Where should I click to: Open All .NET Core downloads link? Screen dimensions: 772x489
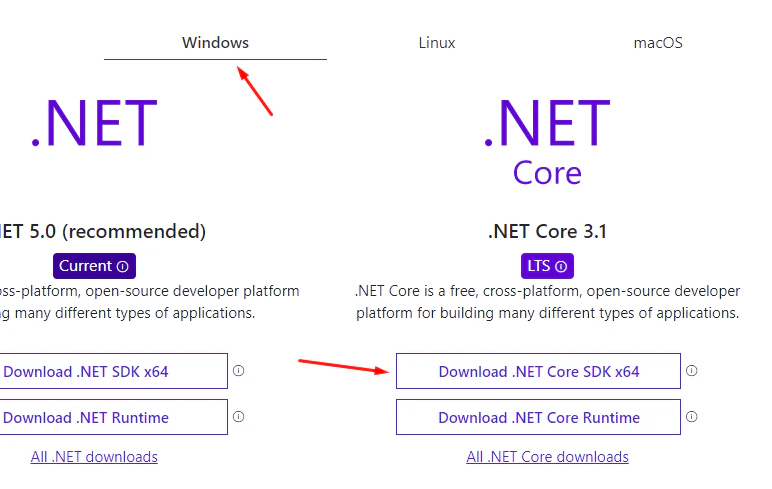point(547,457)
